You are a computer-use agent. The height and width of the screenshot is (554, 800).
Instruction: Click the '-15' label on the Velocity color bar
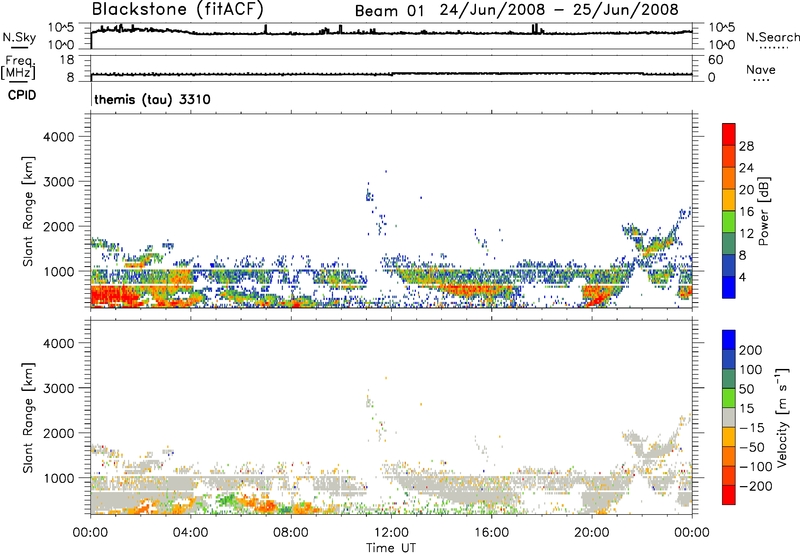752,427
